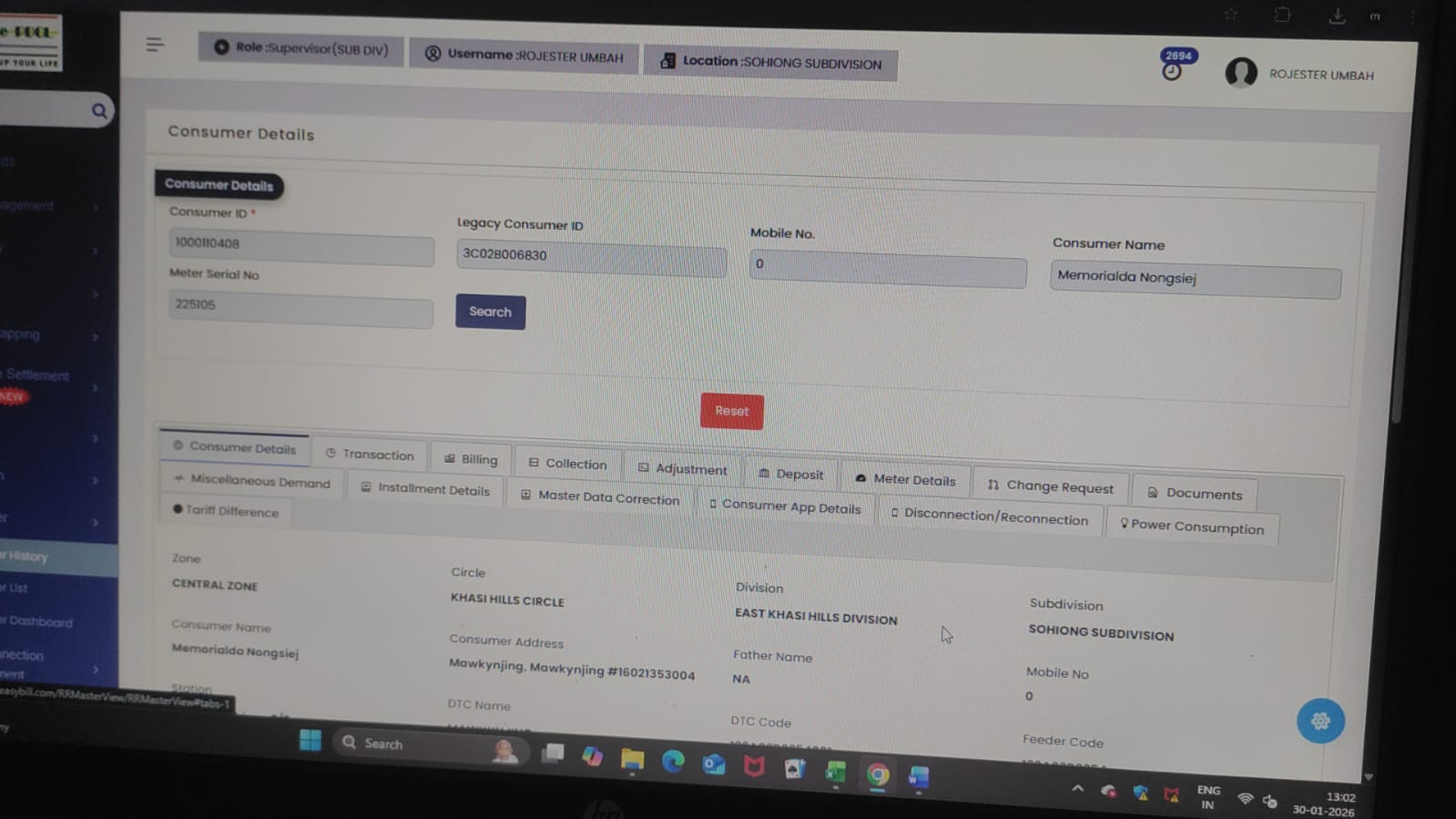The image size is (1456, 819).
Task: Launch Copilot from the taskbar
Action: (592, 756)
